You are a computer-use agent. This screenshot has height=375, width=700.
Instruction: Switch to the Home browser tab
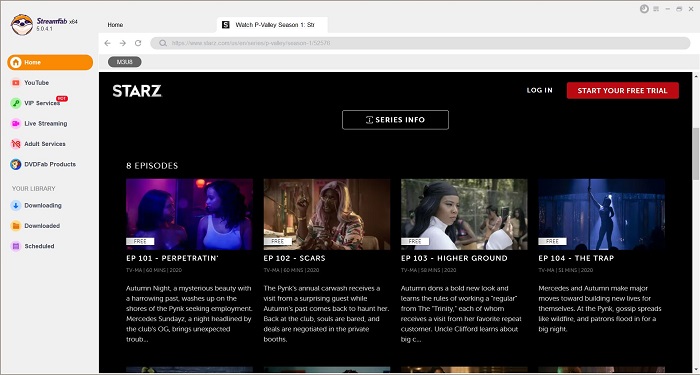pos(115,25)
